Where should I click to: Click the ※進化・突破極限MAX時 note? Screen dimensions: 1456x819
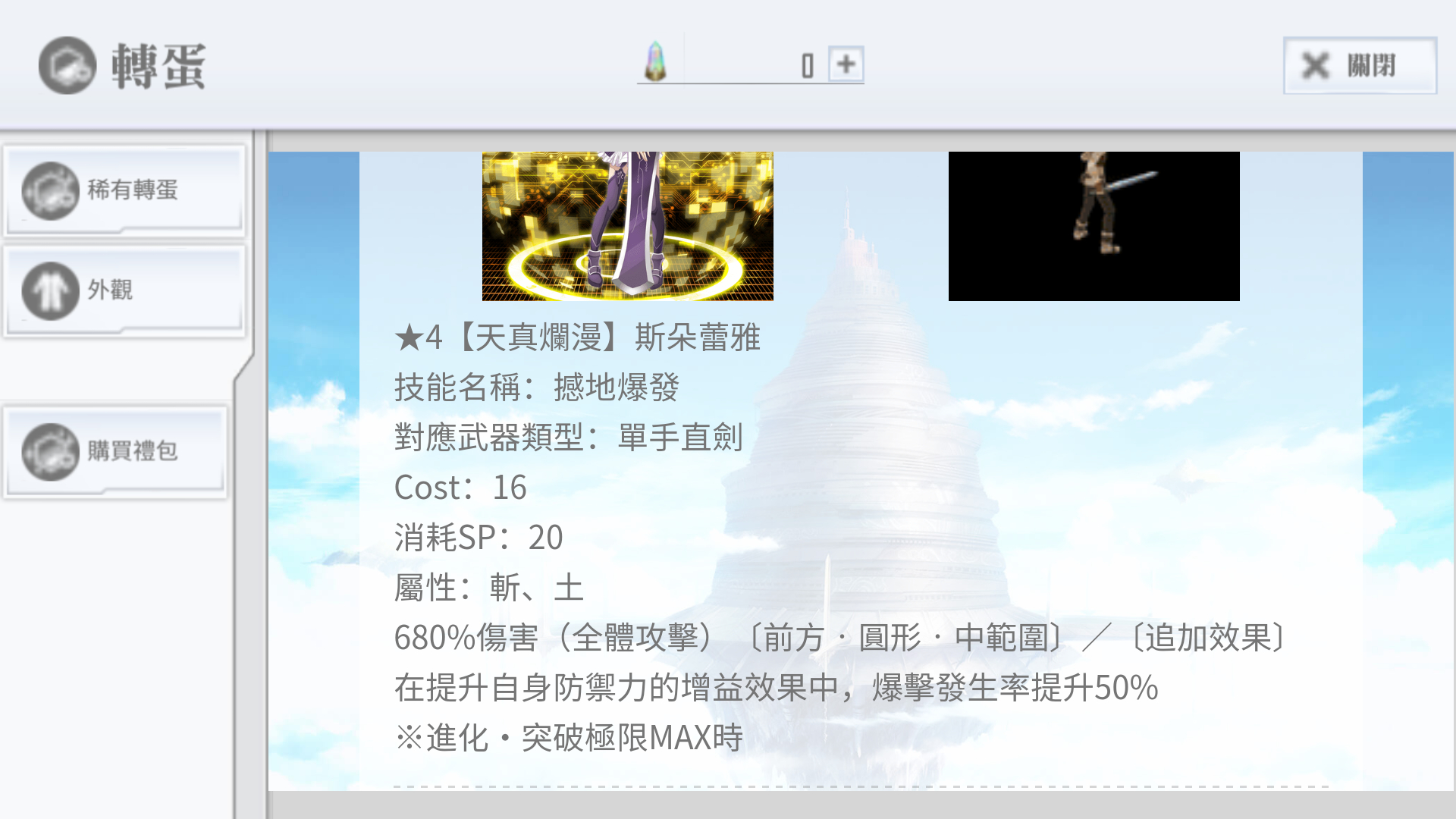pos(569,738)
